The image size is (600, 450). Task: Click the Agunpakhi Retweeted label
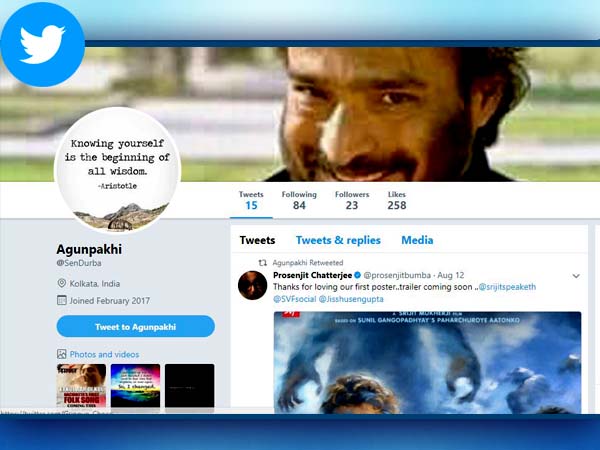click(x=308, y=263)
